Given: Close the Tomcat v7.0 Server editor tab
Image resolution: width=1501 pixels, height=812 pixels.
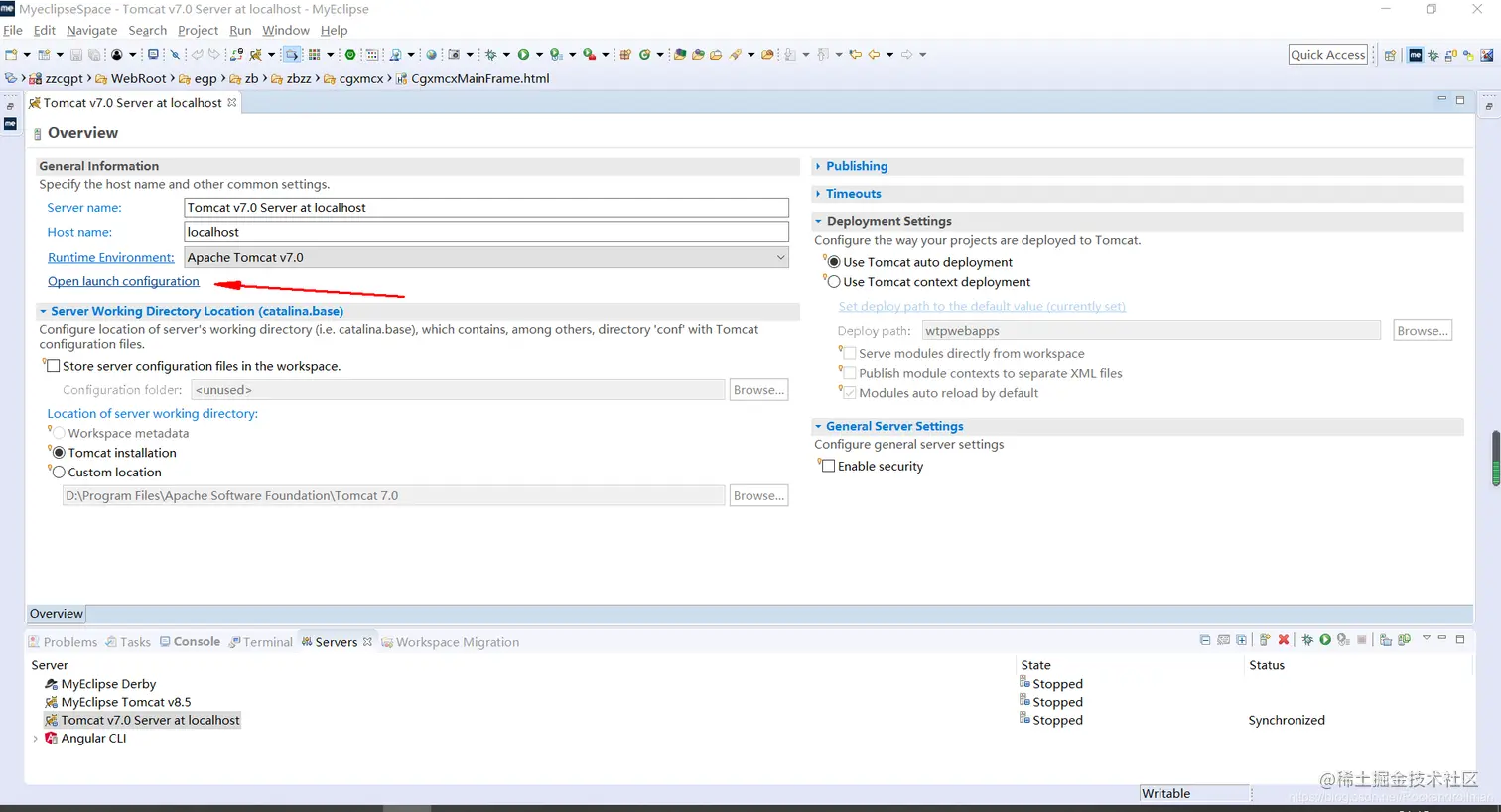Looking at the screenshot, I should 232,102.
